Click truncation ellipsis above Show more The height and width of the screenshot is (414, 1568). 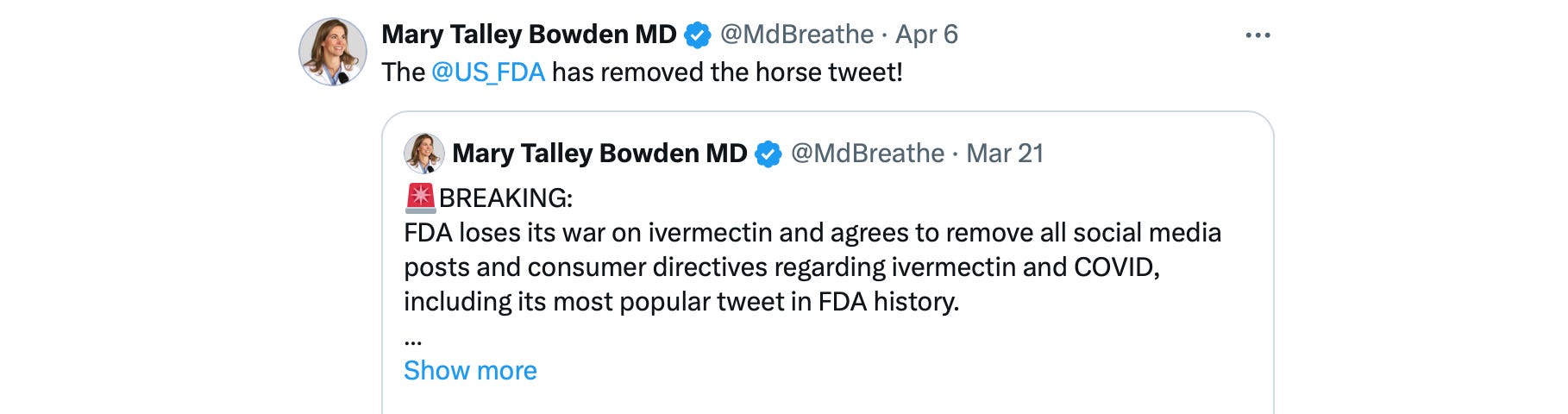point(413,339)
